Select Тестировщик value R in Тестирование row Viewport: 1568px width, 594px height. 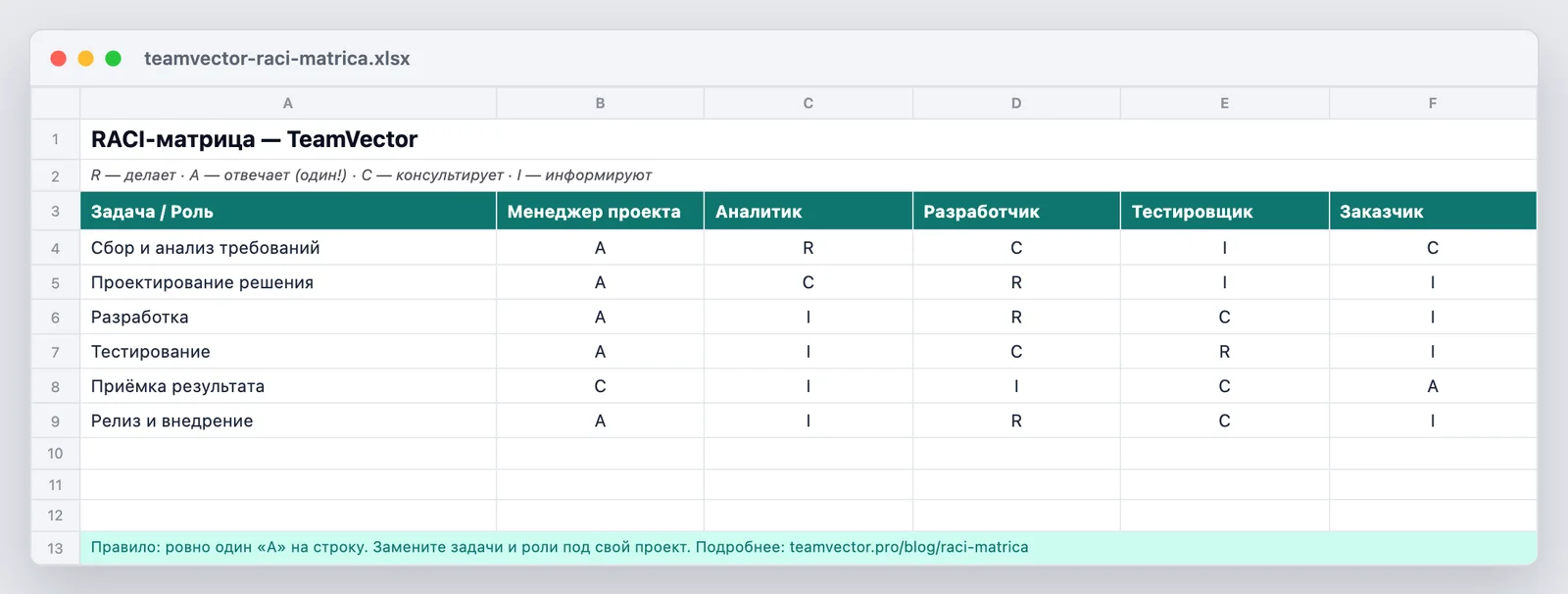(1225, 352)
